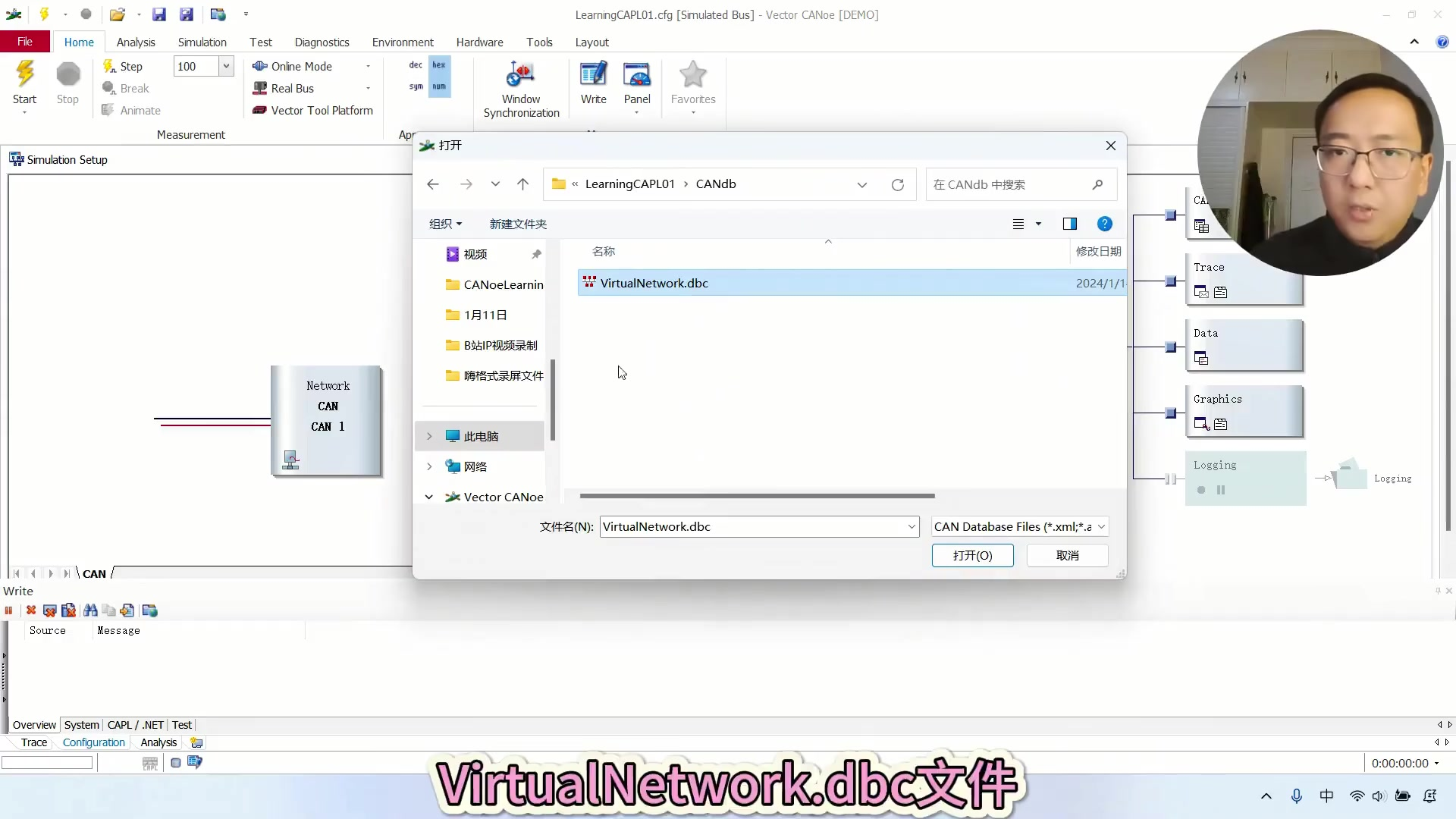Select VirtualNetwork.dbc in file list

(x=852, y=283)
